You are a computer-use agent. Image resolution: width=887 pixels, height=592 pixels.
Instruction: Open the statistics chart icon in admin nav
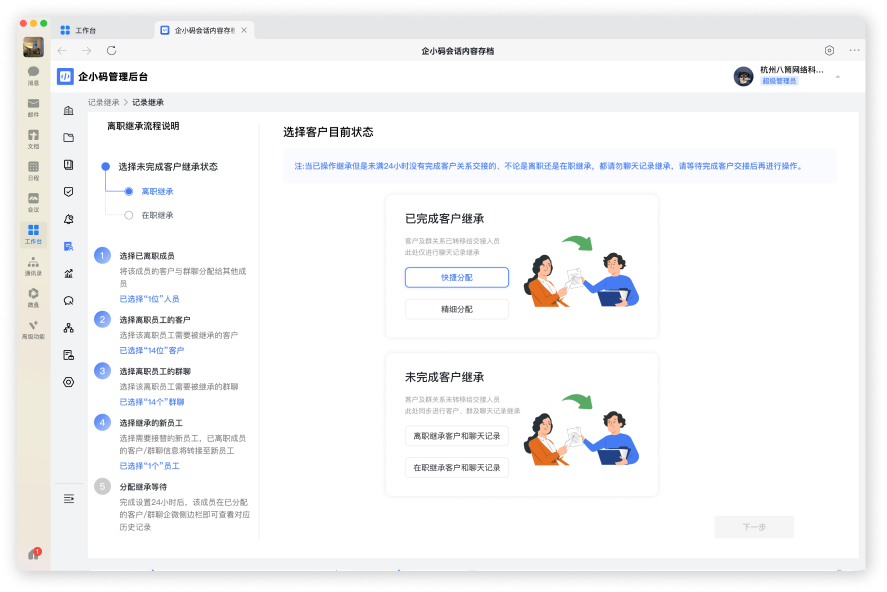pos(68,273)
